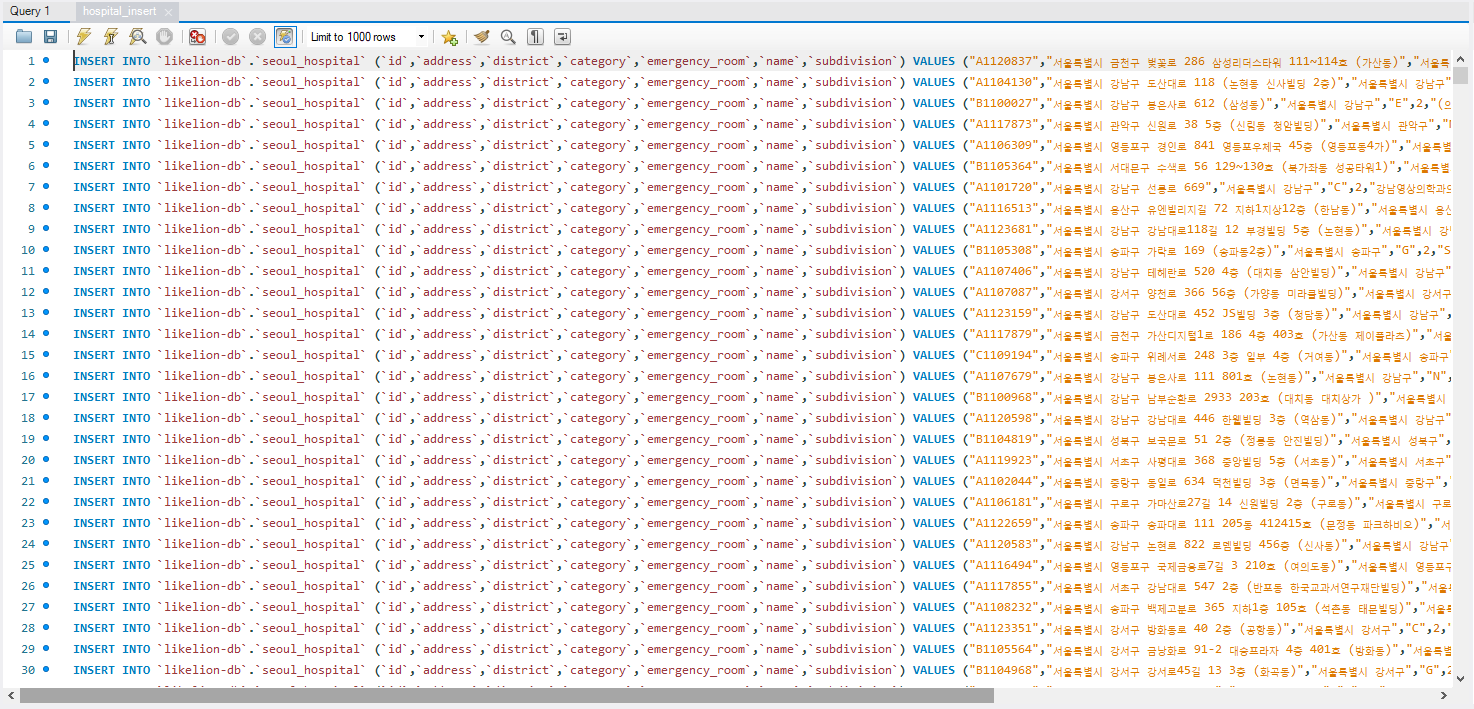Execute the whole script with the lightning icon

[84, 37]
